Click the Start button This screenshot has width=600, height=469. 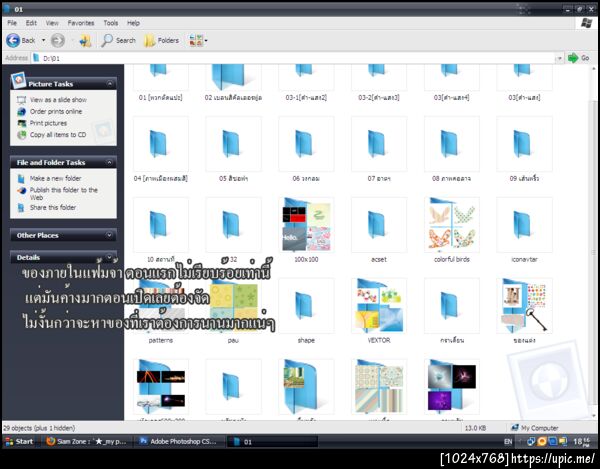(x=19, y=441)
